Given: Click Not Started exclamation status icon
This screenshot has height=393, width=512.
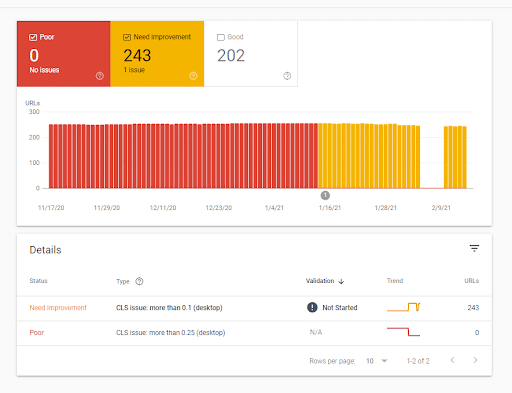Looking at the screenshot, I should coord(312,307).
